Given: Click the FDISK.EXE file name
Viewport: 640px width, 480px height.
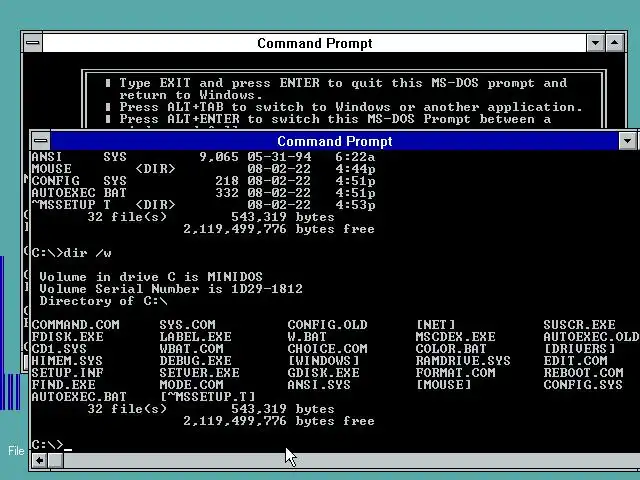Looking at the screenshot, I should coord(67,337).
